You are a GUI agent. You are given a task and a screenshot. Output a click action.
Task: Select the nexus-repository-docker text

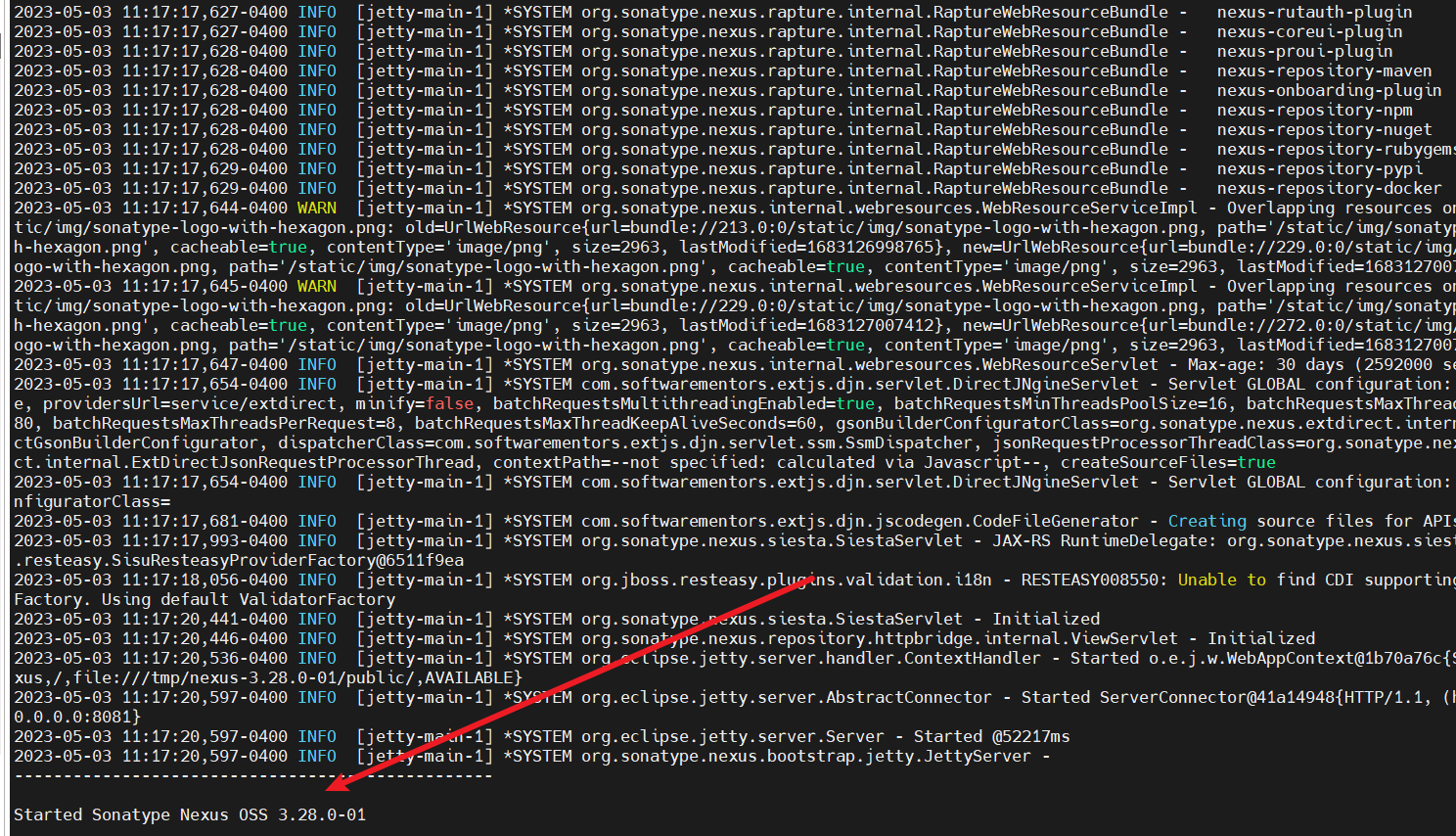[1329, 188]
